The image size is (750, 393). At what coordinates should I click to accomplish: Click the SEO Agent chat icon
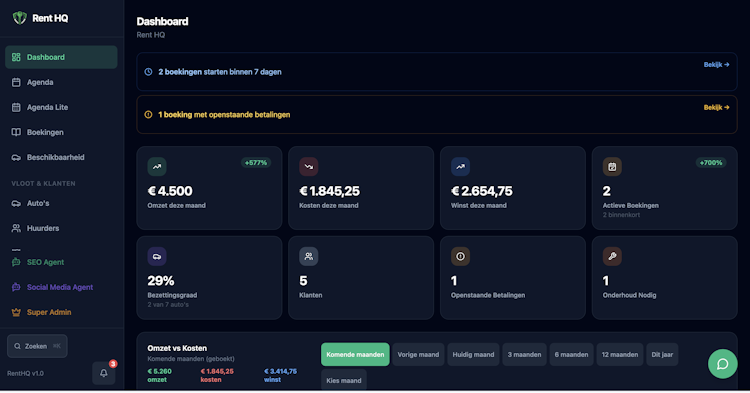coord(16,262)
